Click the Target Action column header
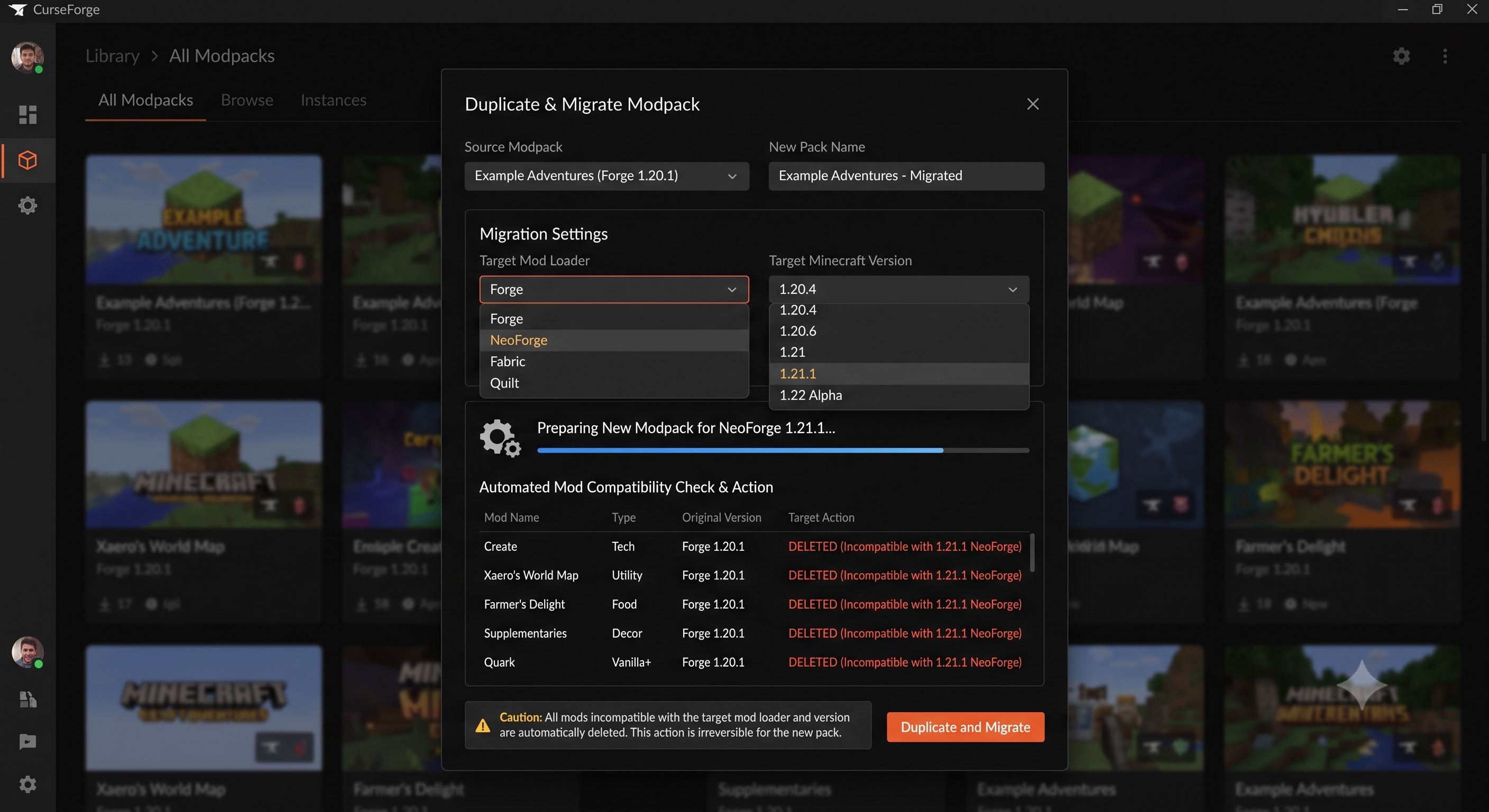The width and height of the screenshot is (1489, 812). click(x=821, y=518)
